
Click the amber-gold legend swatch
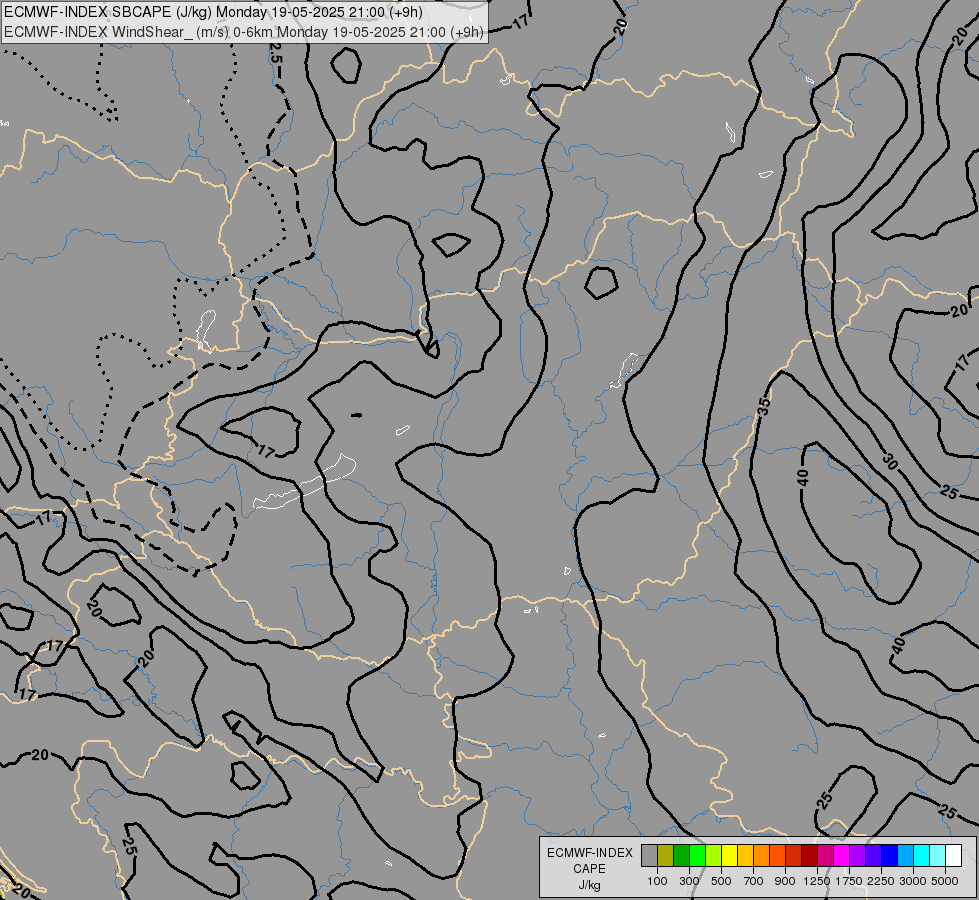(x=745, y=856)
